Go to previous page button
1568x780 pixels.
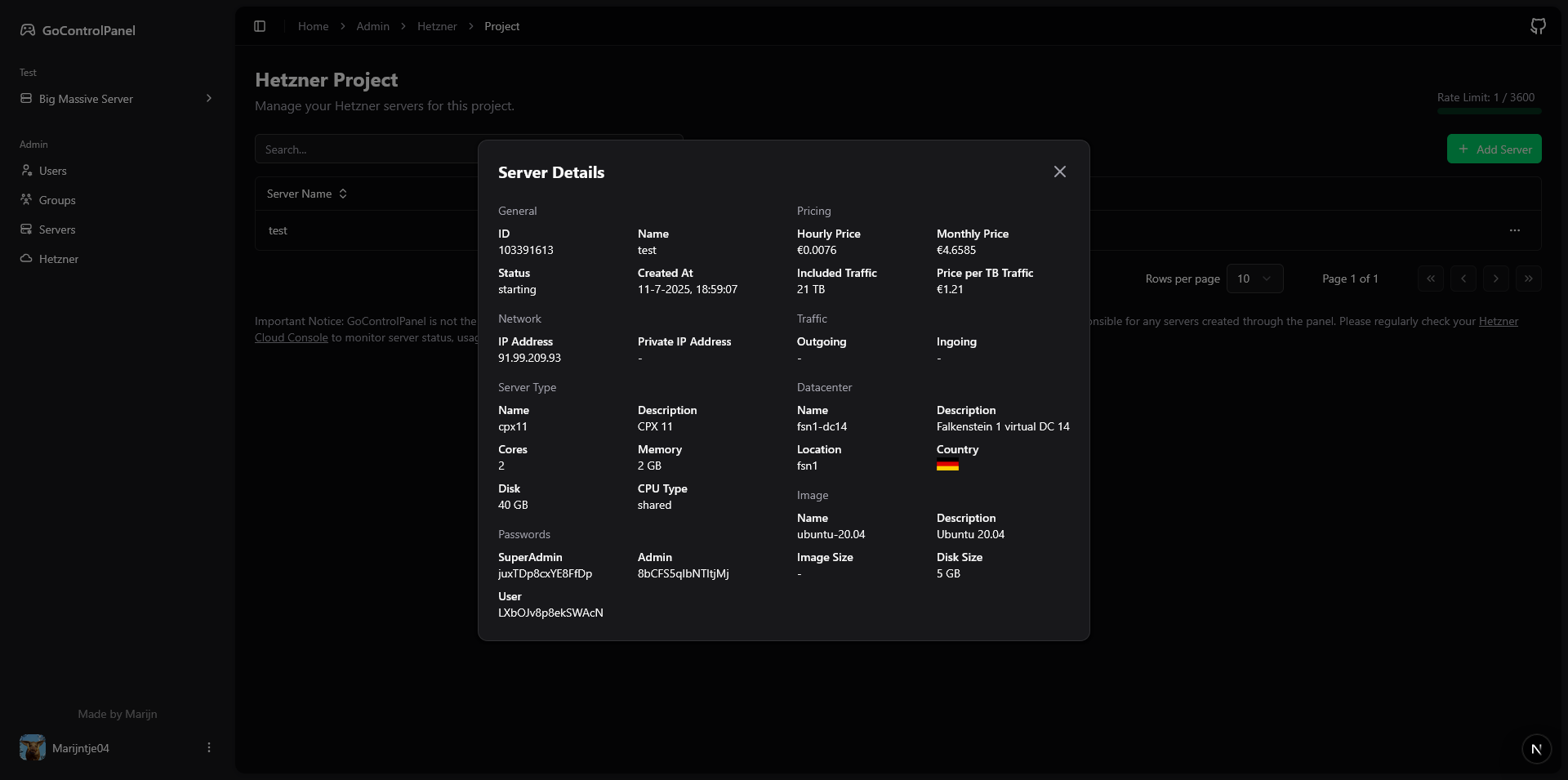point(1463,279)
